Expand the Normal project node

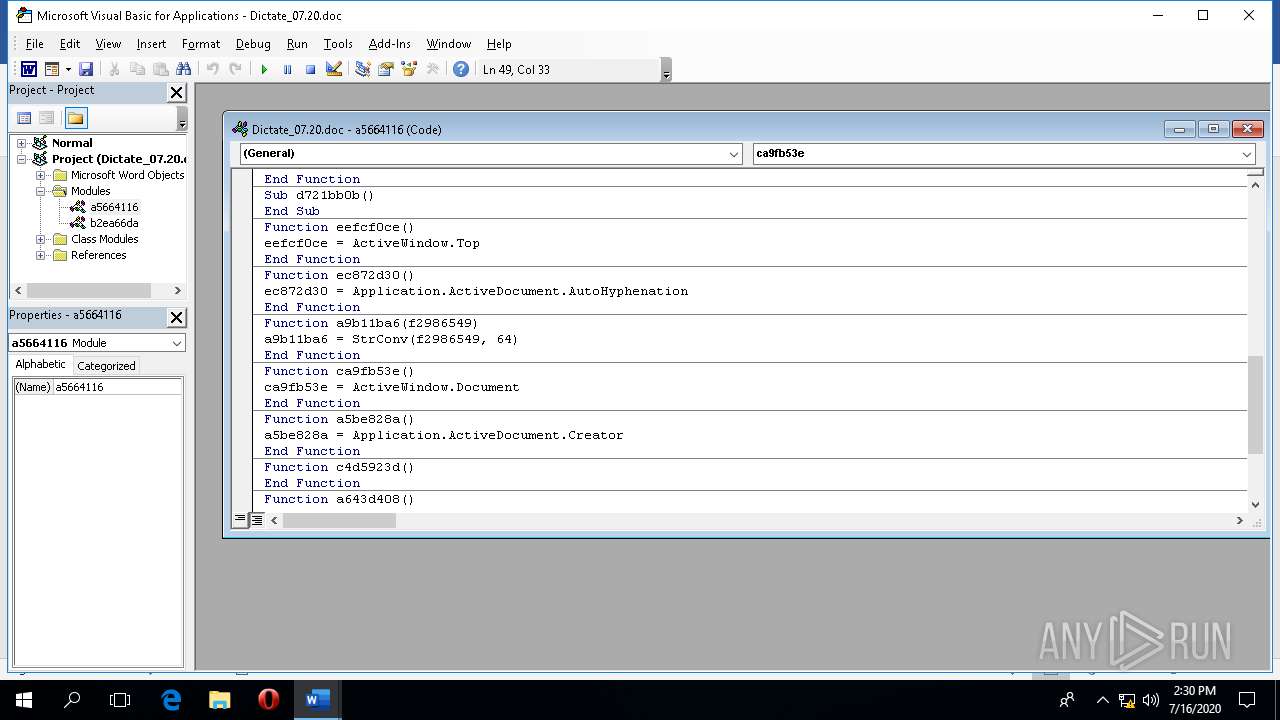(21, 143)
